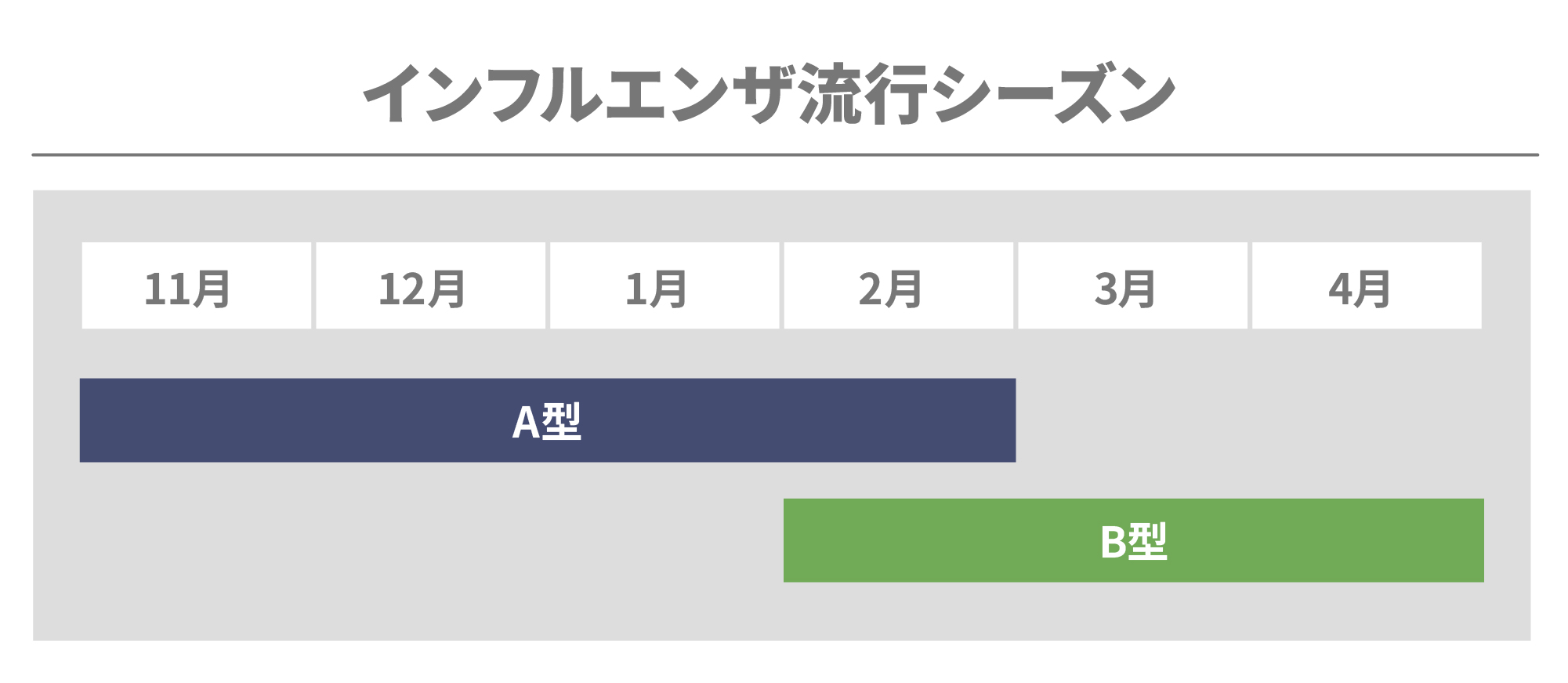Click "インフルエンザ" in the title

tap(578, 94)
